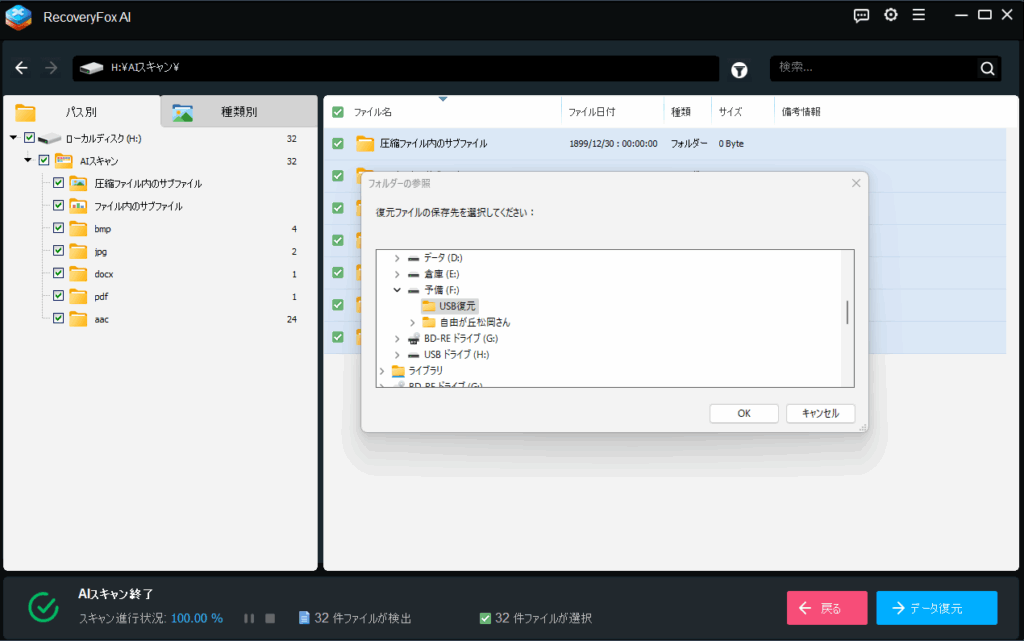The height and width of the screenshot is (641, 1024).
Task: Switch to the 種類別 tab
Action: point(238,112)
